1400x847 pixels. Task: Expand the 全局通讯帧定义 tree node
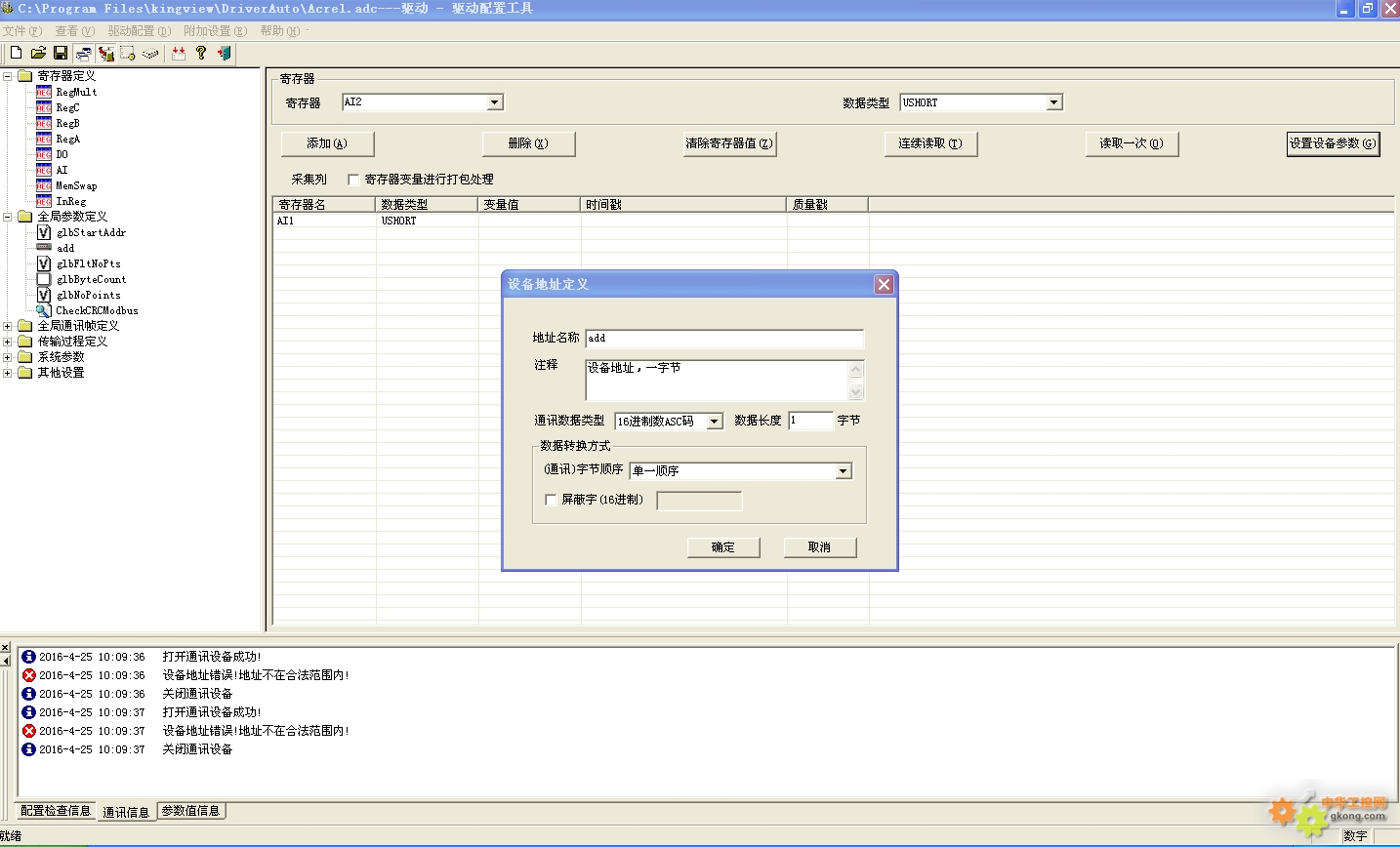8,326
